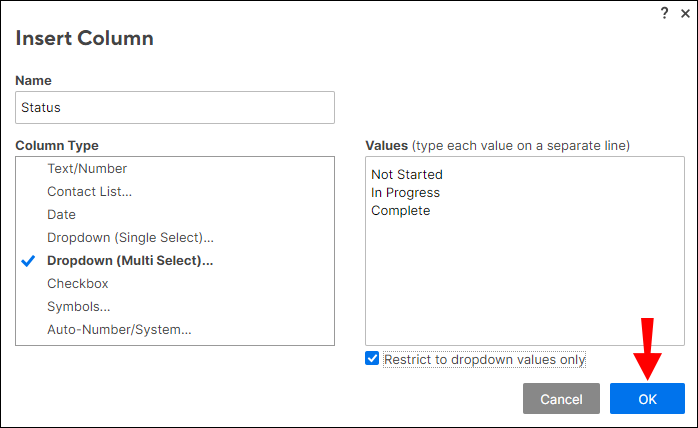Click the 'Complete' value line

[x=400, y=211]
